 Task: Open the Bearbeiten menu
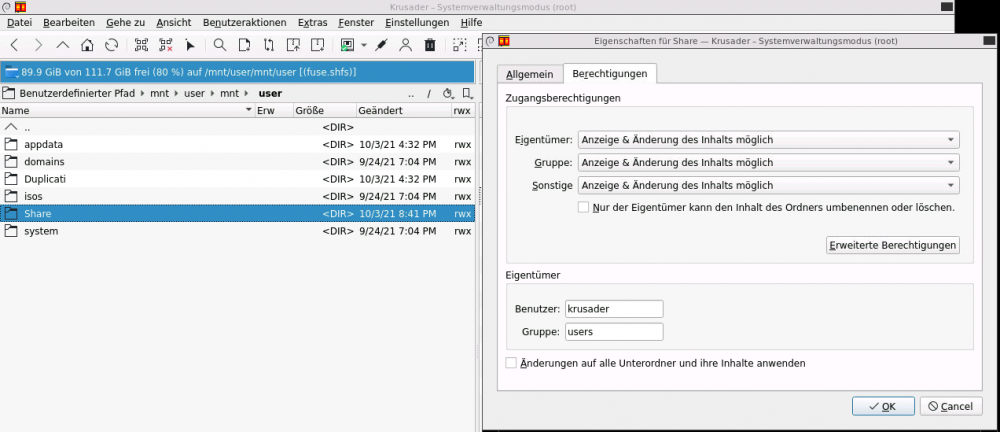click(69, 22)
